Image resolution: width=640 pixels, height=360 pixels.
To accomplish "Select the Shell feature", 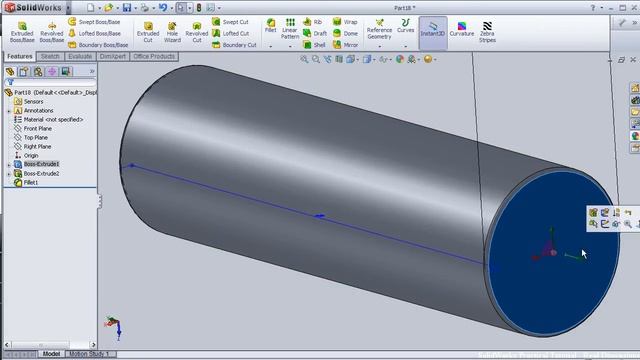I will [314, 44].
